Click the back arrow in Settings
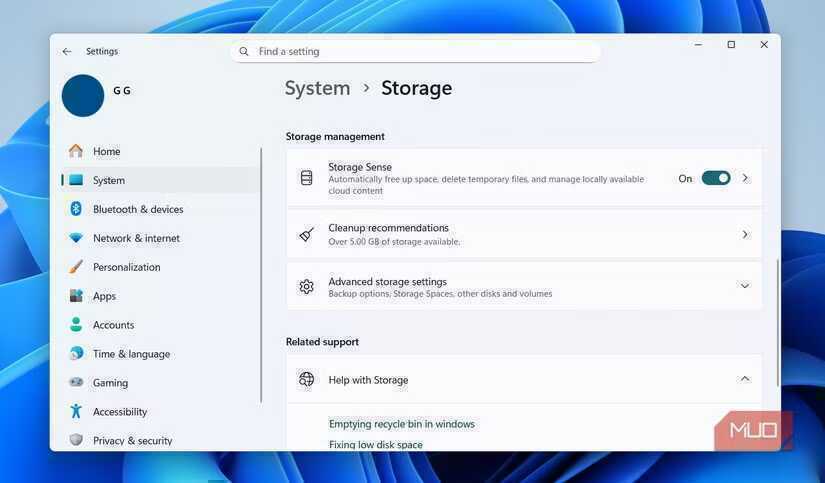This screenshot has width=825, height=483. (x=67, y=51)
